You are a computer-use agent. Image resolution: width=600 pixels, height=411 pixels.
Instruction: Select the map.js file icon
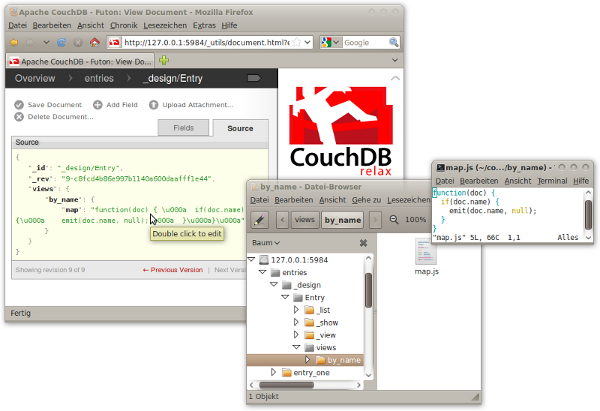pos(426,251)
